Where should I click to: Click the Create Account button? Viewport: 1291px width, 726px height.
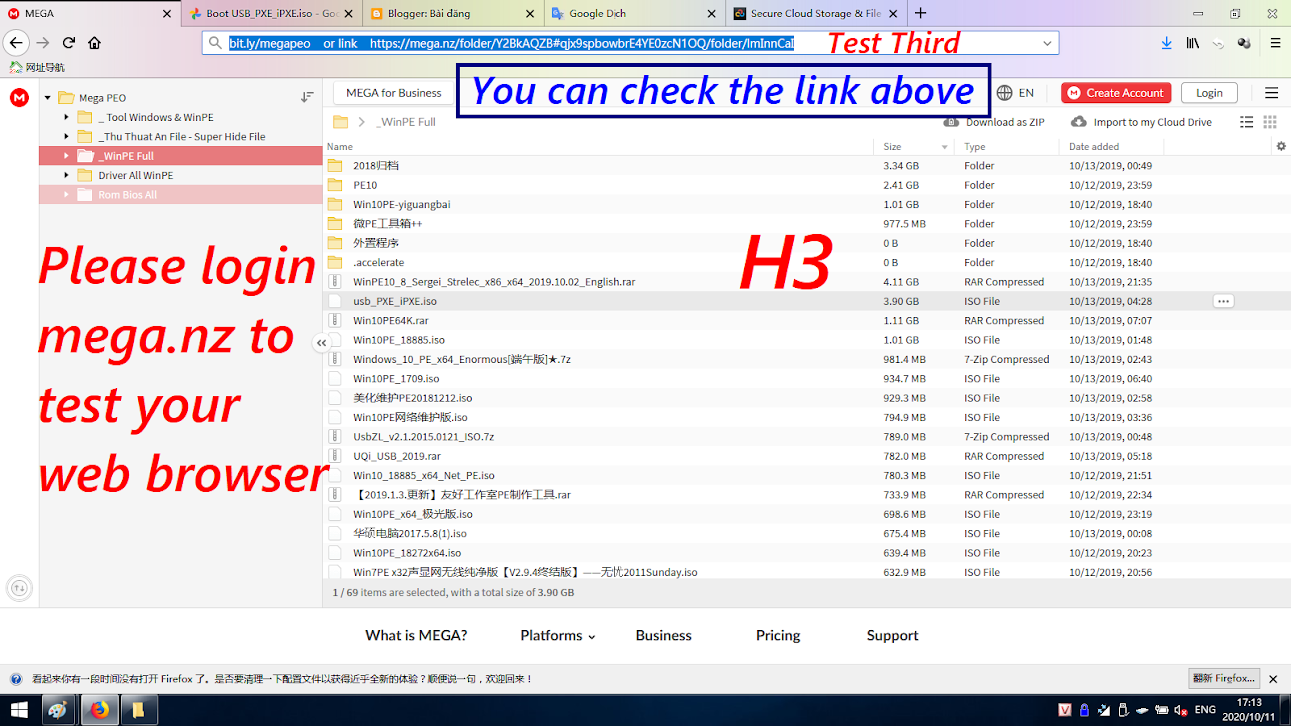[1116, 93]
